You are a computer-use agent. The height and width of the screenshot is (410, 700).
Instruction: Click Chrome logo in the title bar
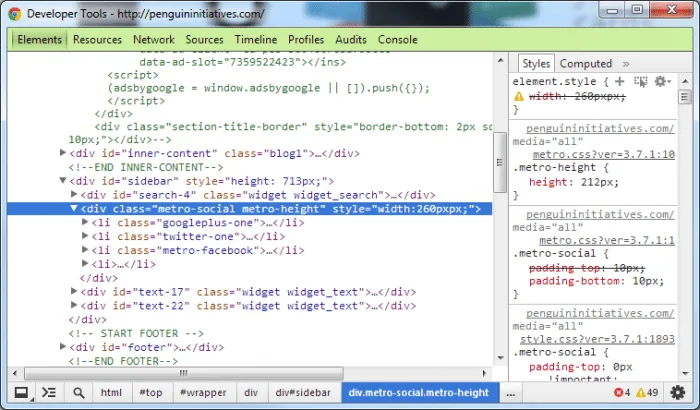tap(15, 14)
